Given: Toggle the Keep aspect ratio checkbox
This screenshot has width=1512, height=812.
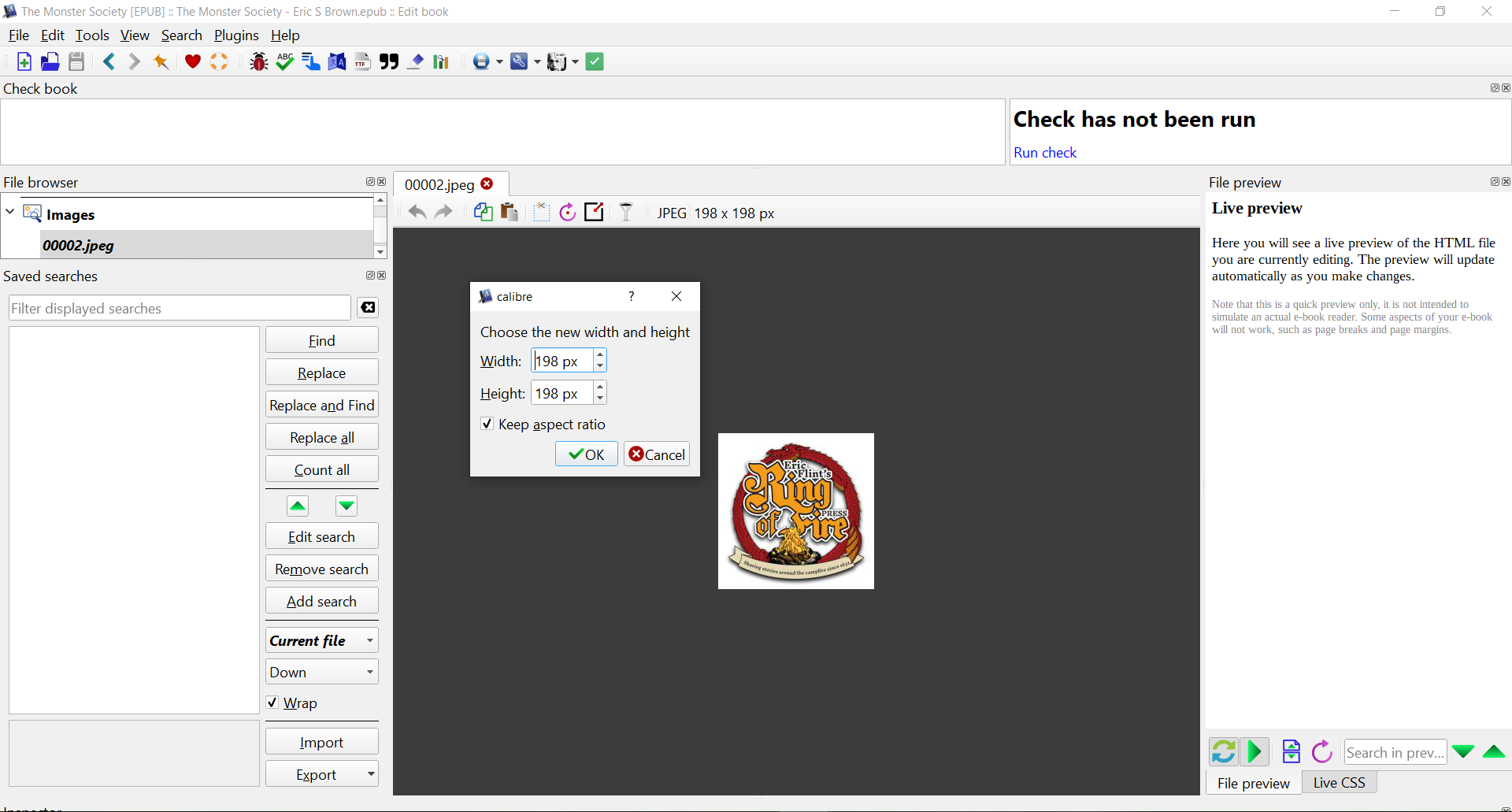Looking at the screenshot, I should coord(487,424).
